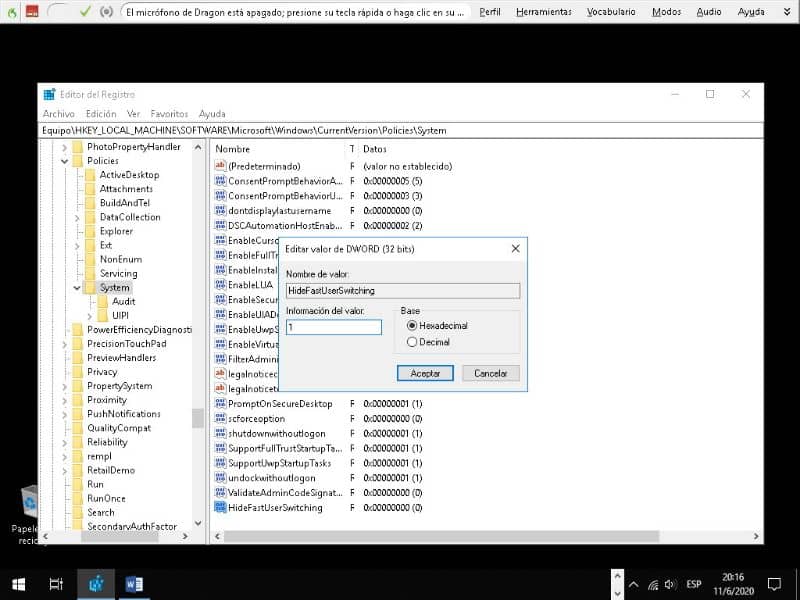Click the (Predeterminado) string value icon
The width and height of the screenshot is (800, 600).
[x=220, y=165]
